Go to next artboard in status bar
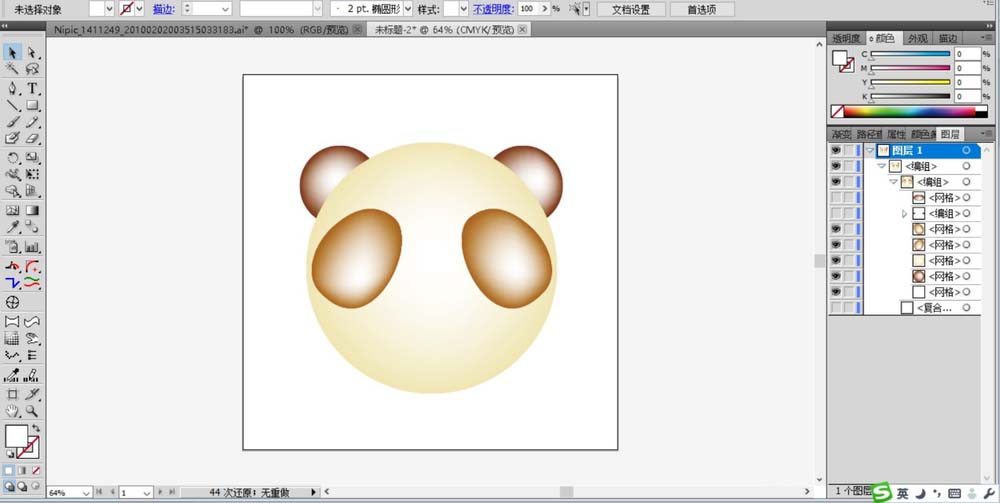This screenshot has width=1000, height=503. point(161,493)
